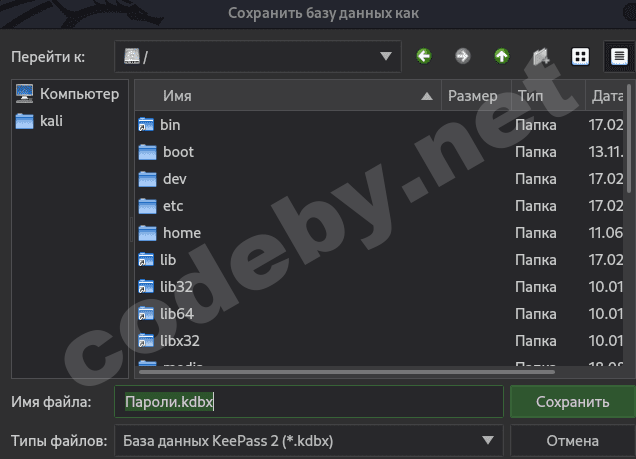The height and width of the screenshot is (459, 636).
Task: Click the kali folder icon in the sidebar
Action: point(24,121)
